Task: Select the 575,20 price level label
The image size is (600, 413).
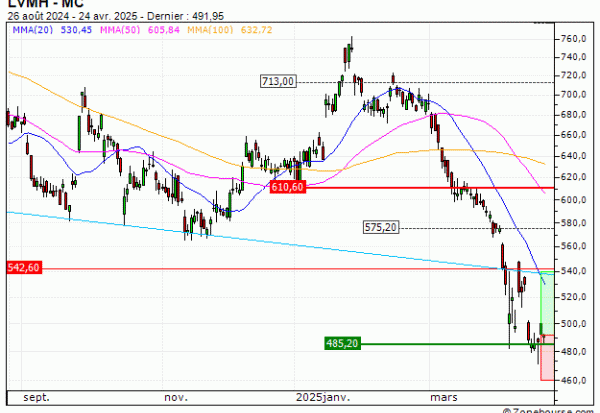Action: 381,227
